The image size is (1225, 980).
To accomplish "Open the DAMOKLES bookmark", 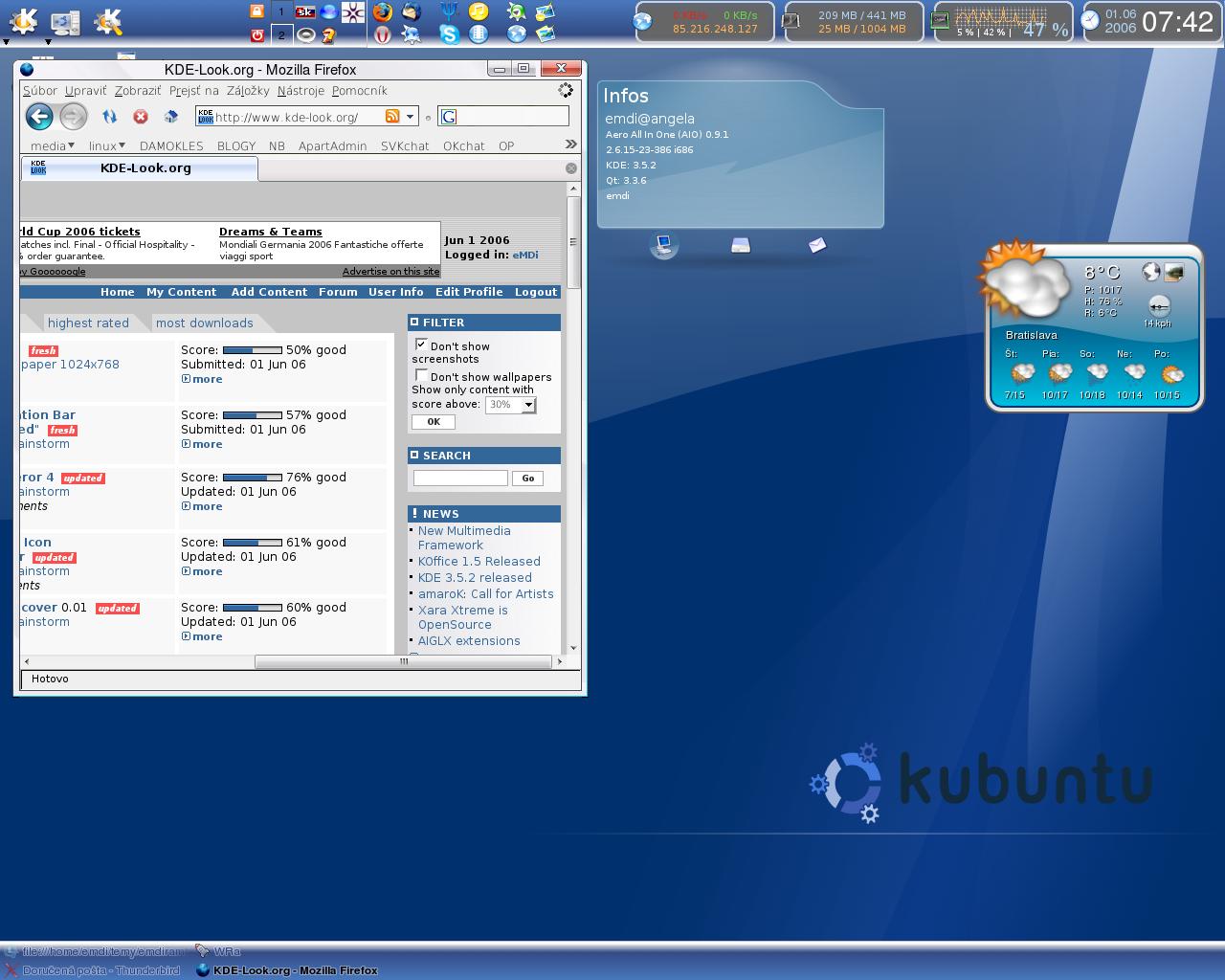I will (x=171, y=146).
